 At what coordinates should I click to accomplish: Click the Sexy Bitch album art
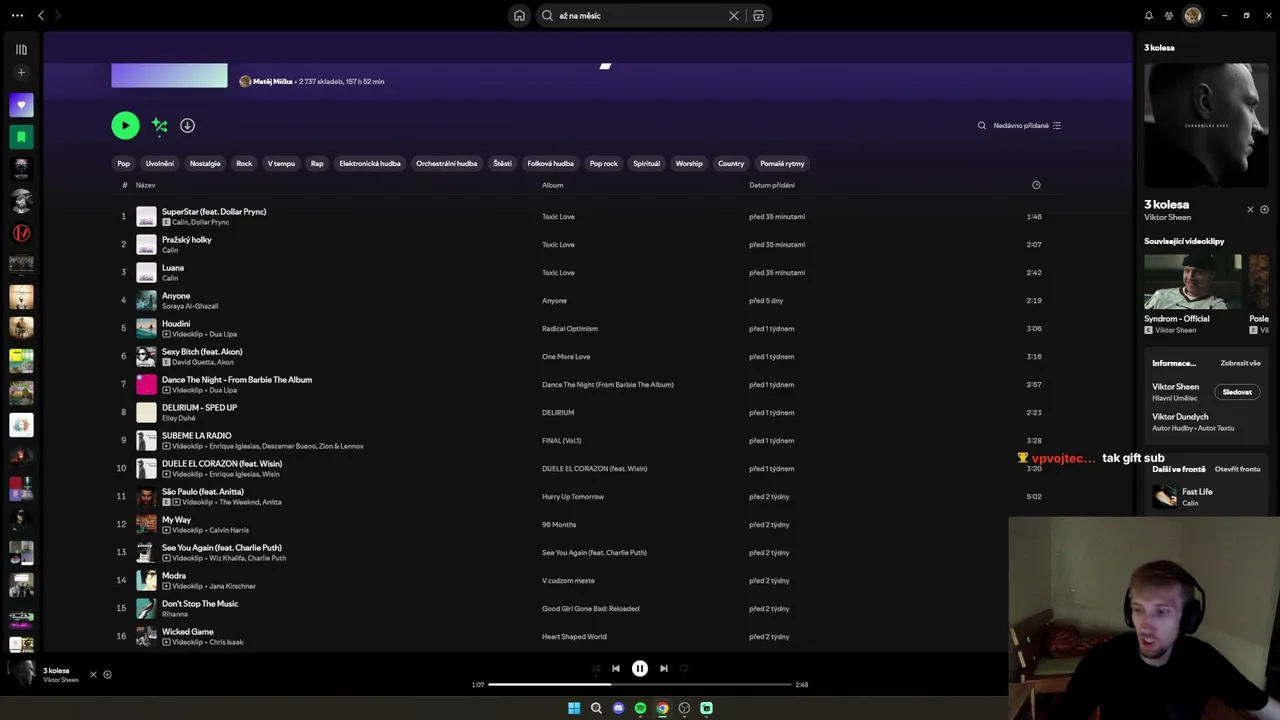[147, 356]
